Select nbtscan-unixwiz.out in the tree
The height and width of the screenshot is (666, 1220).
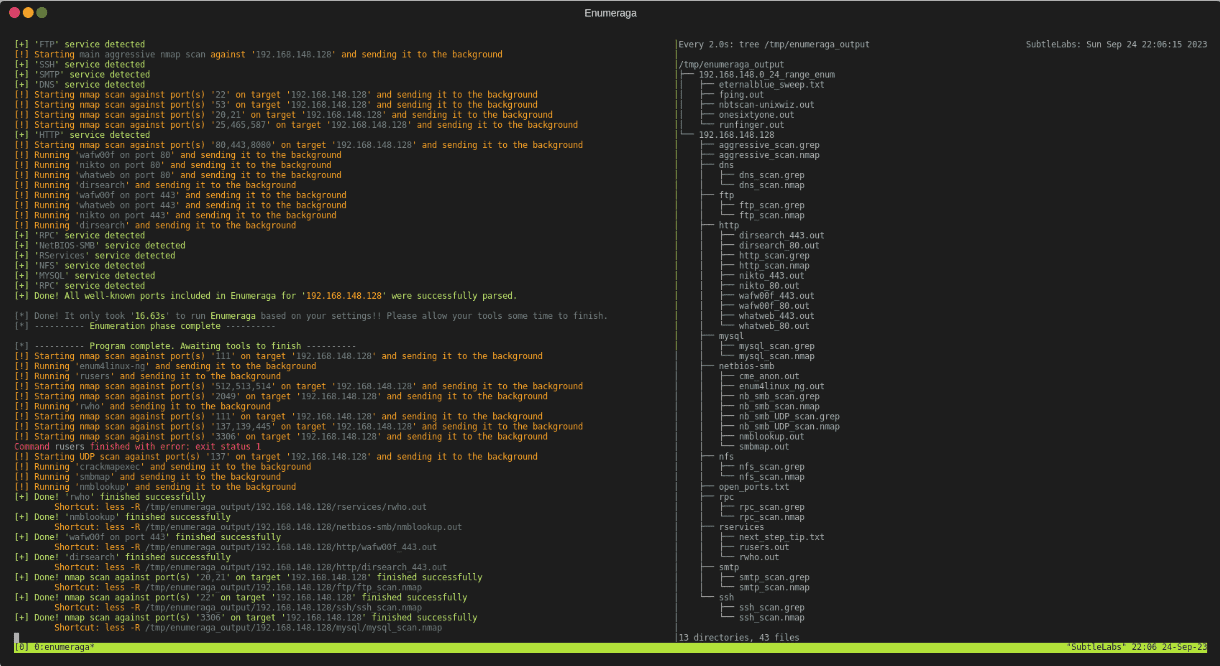765,105
